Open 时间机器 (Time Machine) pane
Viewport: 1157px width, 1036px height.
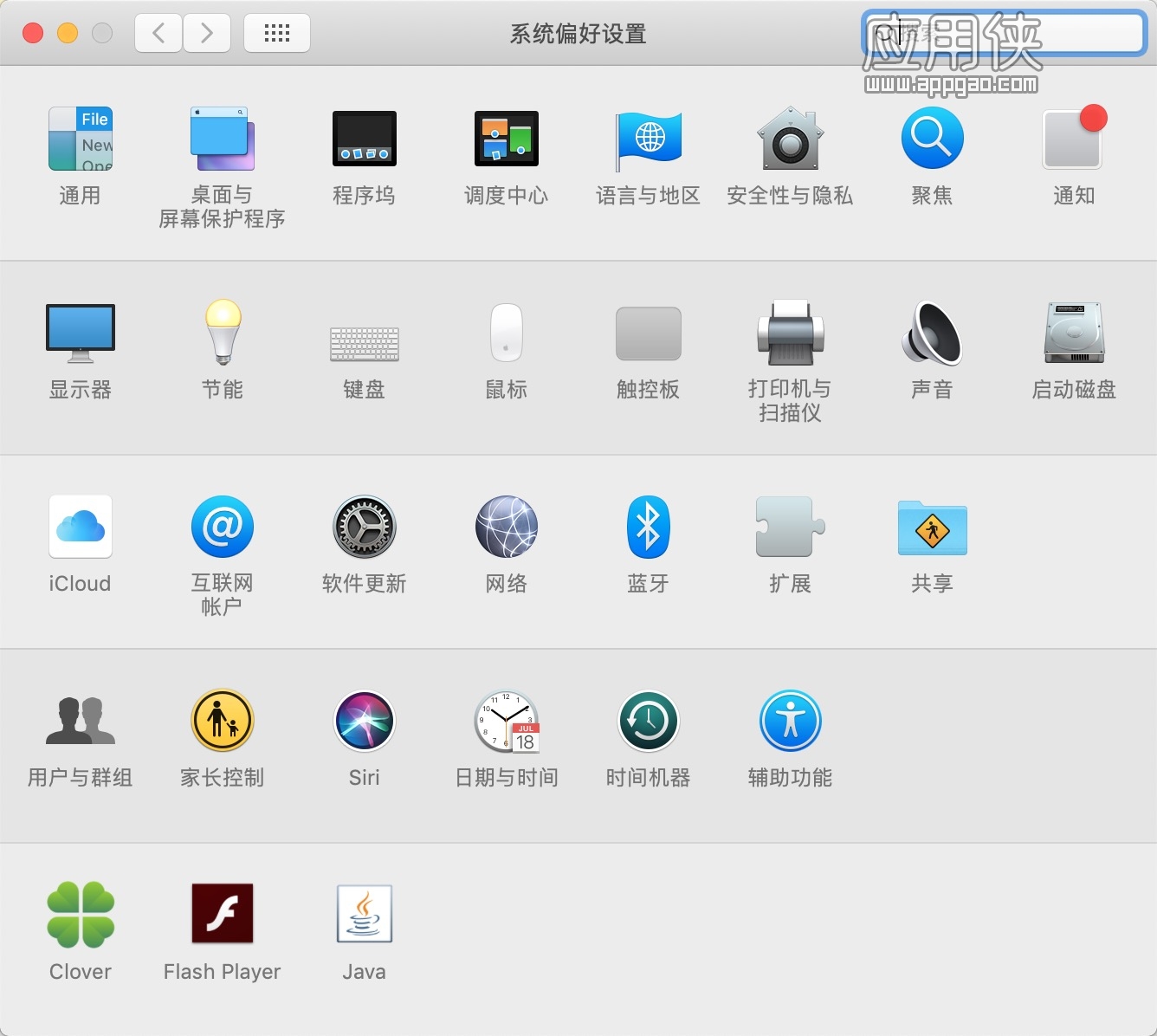pos(649,721)
